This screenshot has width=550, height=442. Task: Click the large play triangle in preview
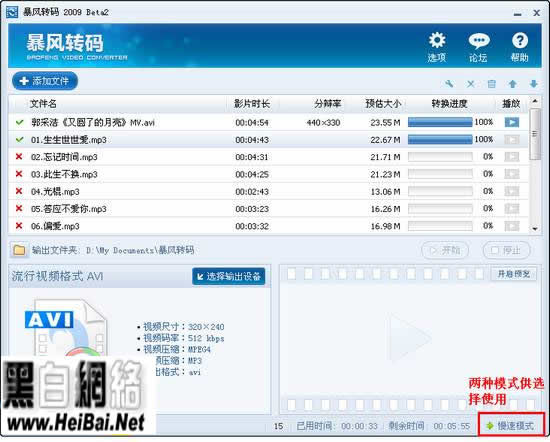coord(409,339)
